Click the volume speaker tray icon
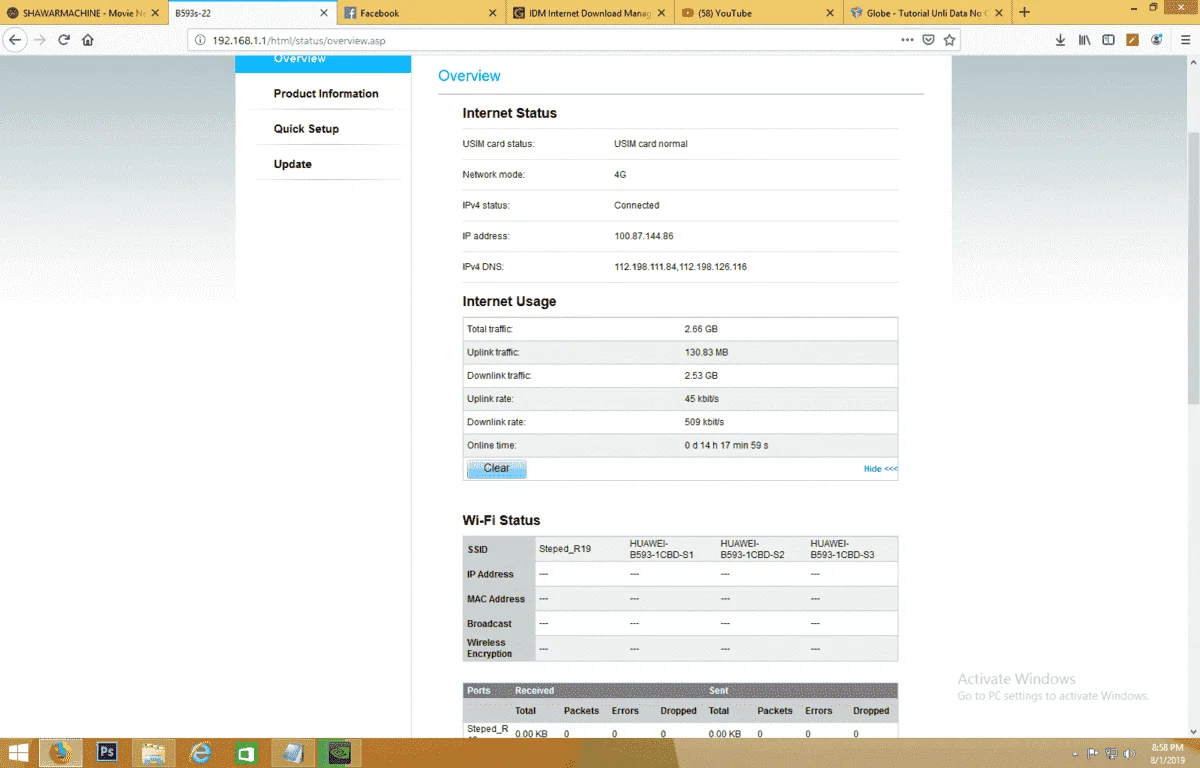1200x768 pixels. tap(1130, 753)
